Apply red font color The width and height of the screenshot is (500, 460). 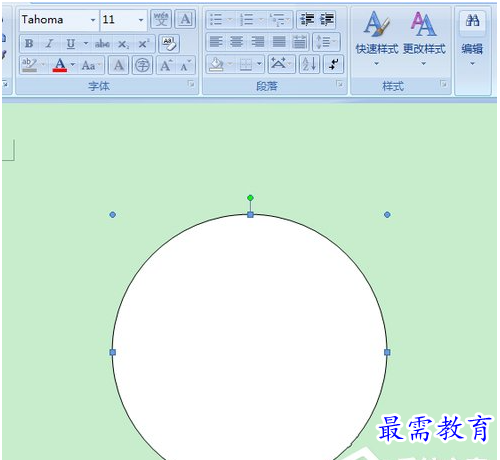[60, 65]
